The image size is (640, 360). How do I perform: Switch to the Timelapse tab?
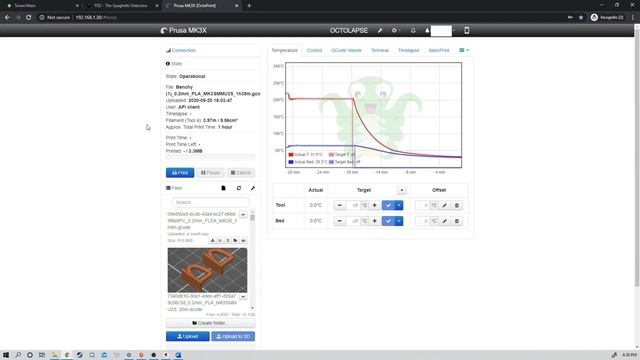tap(409, 50)
